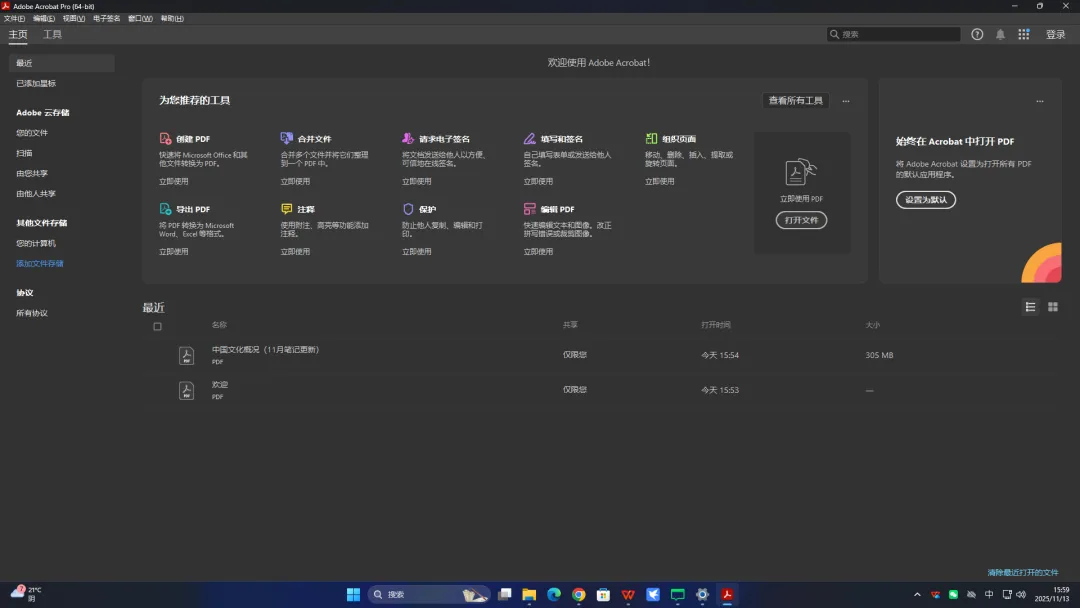Viewport: 1080px width, 608px height.
Task: Open Windows Start menu on taskbar
Action: point(353,594)
